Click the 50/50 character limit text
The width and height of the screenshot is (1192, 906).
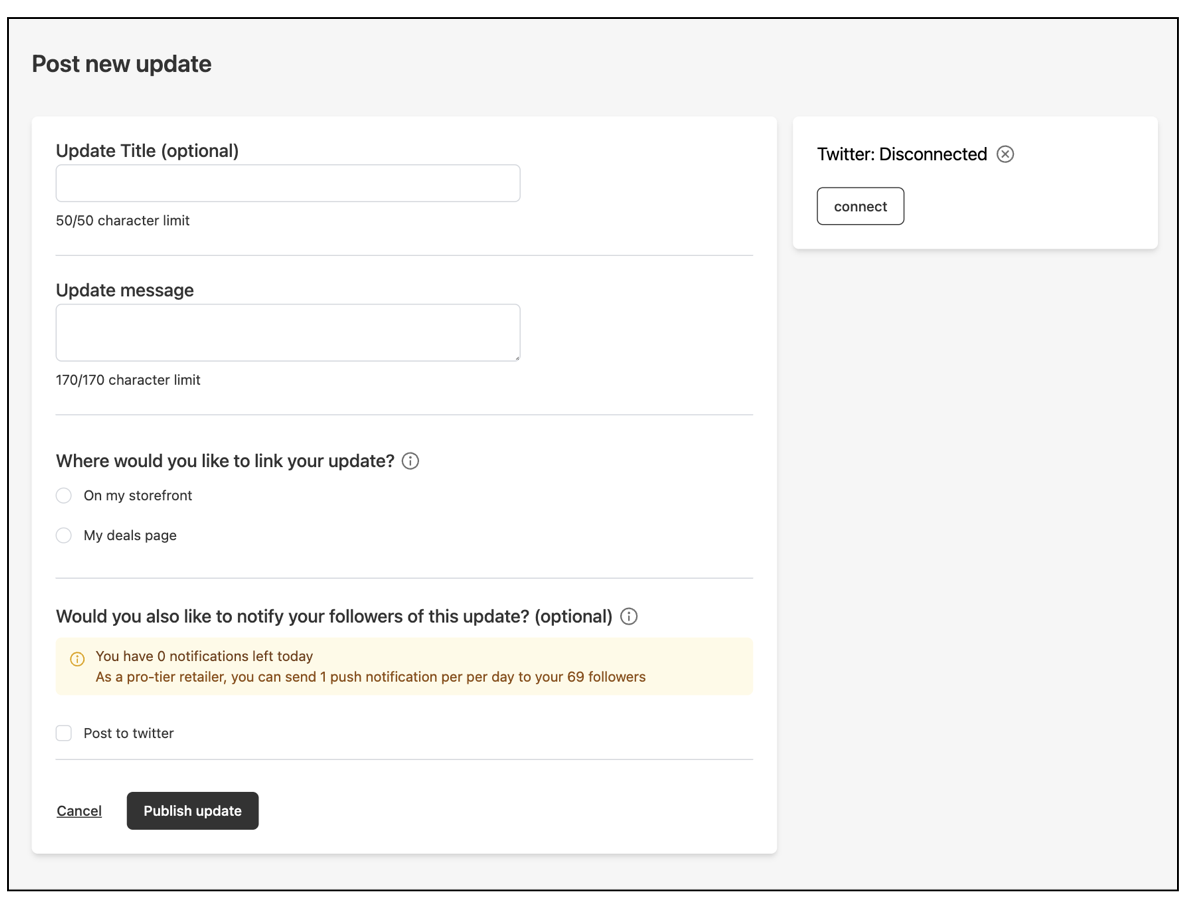[122, 220]
